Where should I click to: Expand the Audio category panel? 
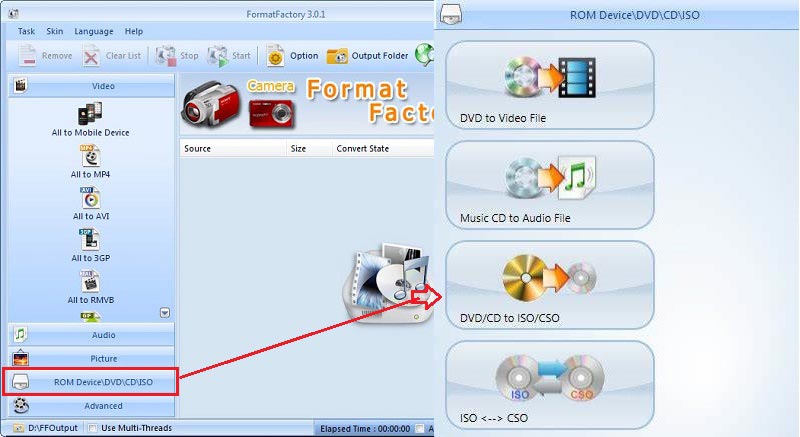pos(90,334)
